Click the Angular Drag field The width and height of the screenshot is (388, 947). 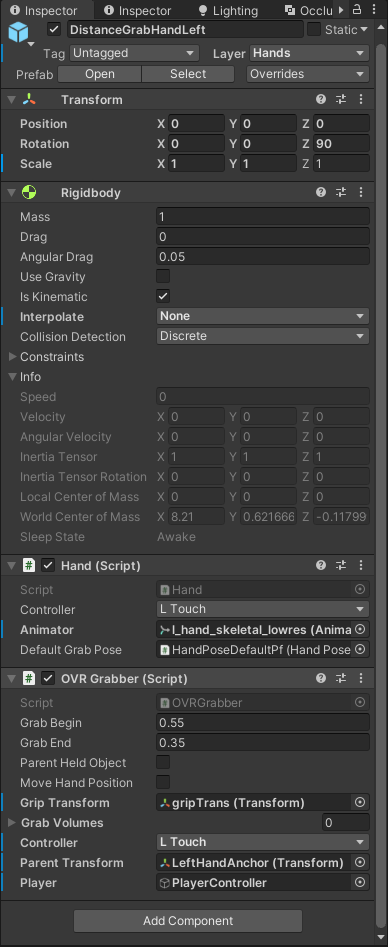pos(263,257)
